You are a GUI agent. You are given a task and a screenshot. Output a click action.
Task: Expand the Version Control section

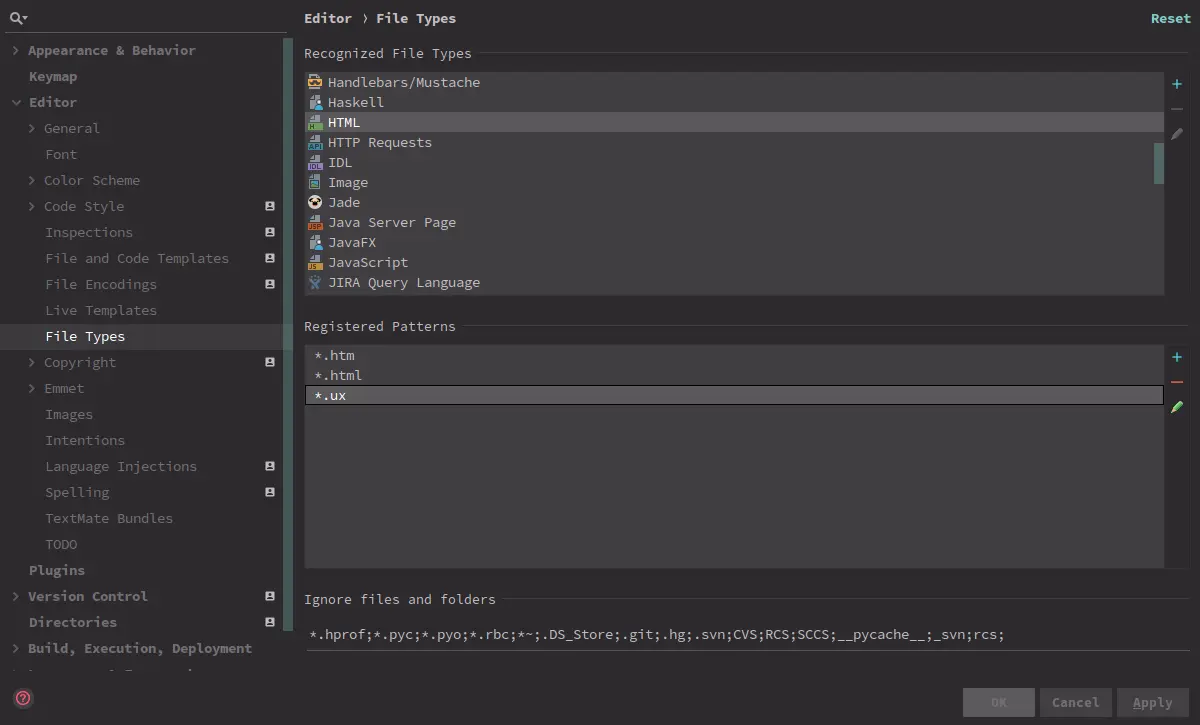point(16,596)
